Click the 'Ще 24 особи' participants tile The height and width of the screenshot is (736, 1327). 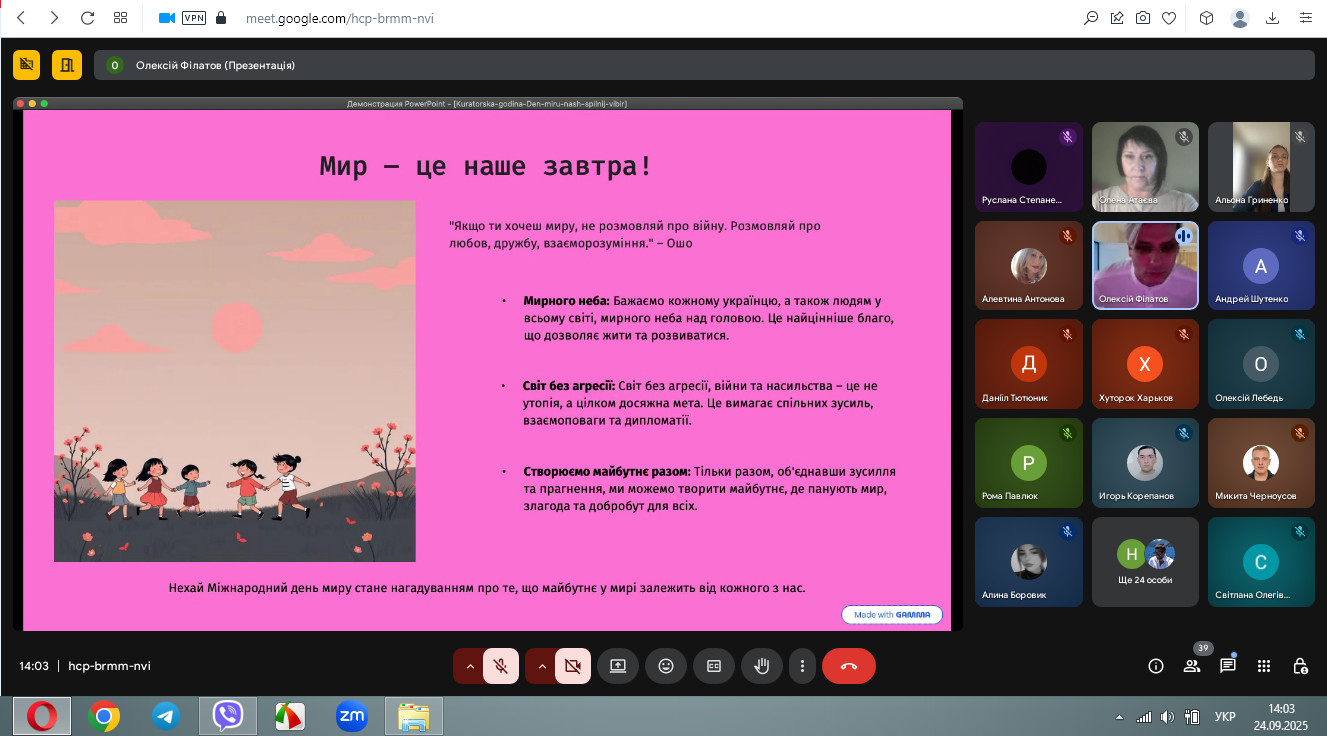point(1145,562)
